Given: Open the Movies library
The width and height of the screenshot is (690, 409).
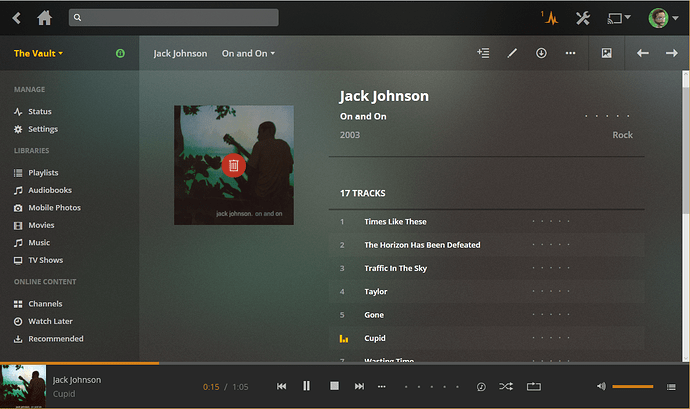Looking at the screenshot, I should 34,225.
